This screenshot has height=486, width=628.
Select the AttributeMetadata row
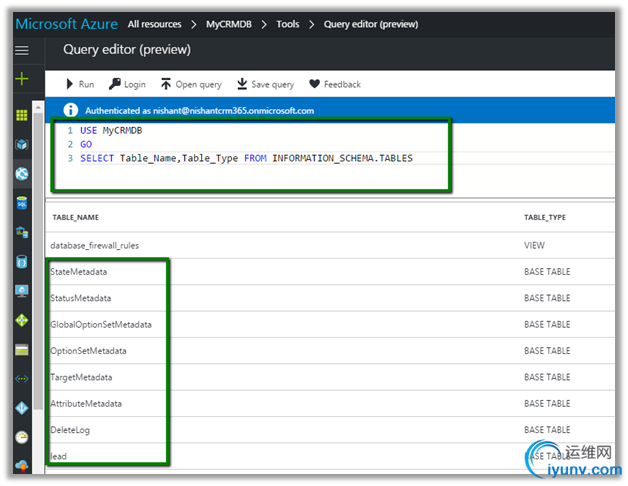click(330, 404)
